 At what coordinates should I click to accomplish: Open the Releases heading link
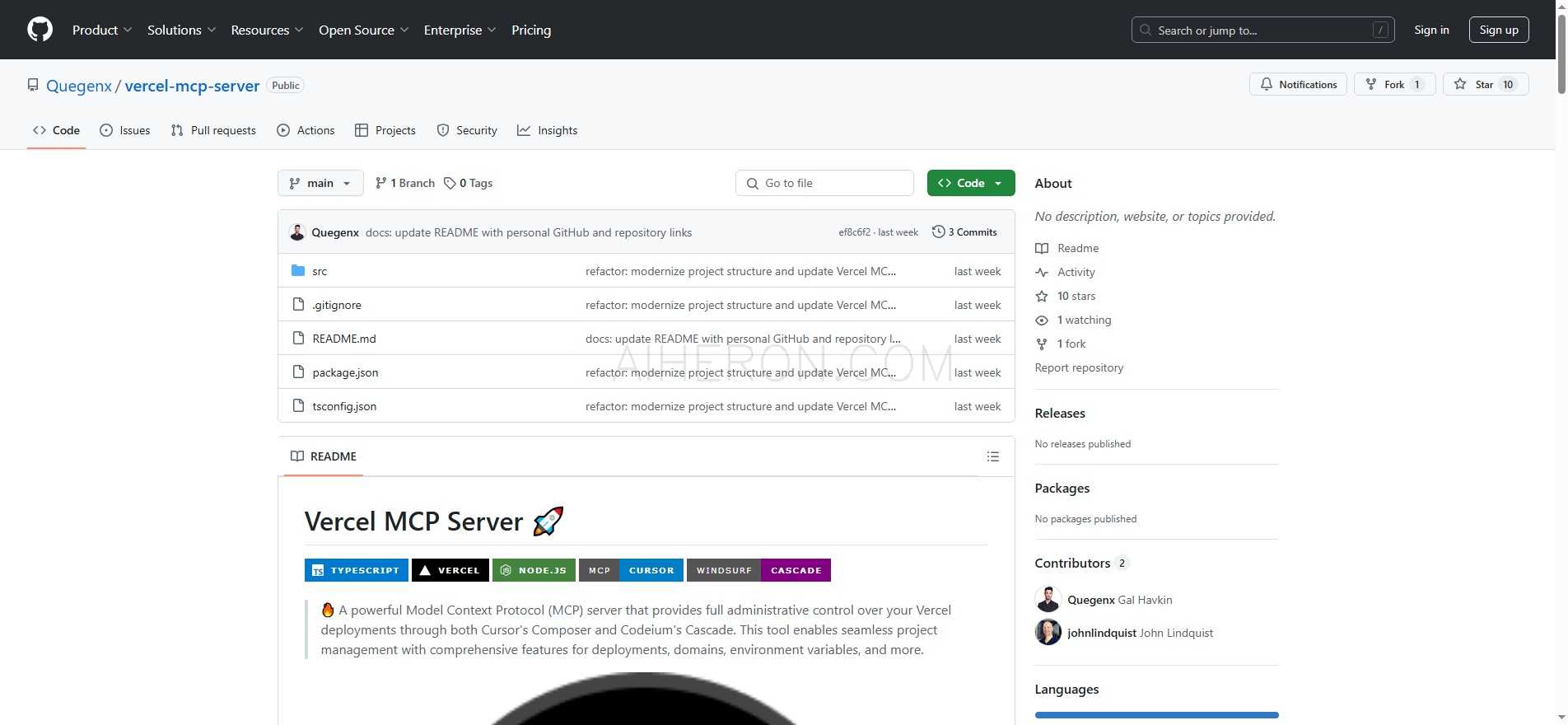1060,413
